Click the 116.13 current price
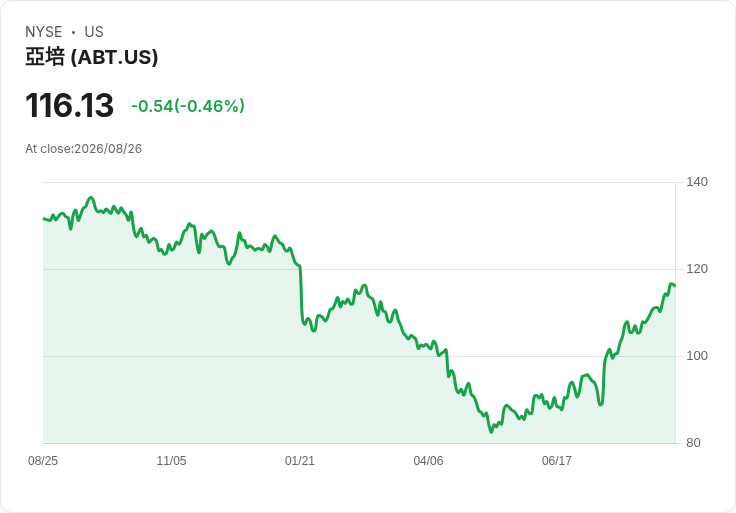 tap(69, 105)
